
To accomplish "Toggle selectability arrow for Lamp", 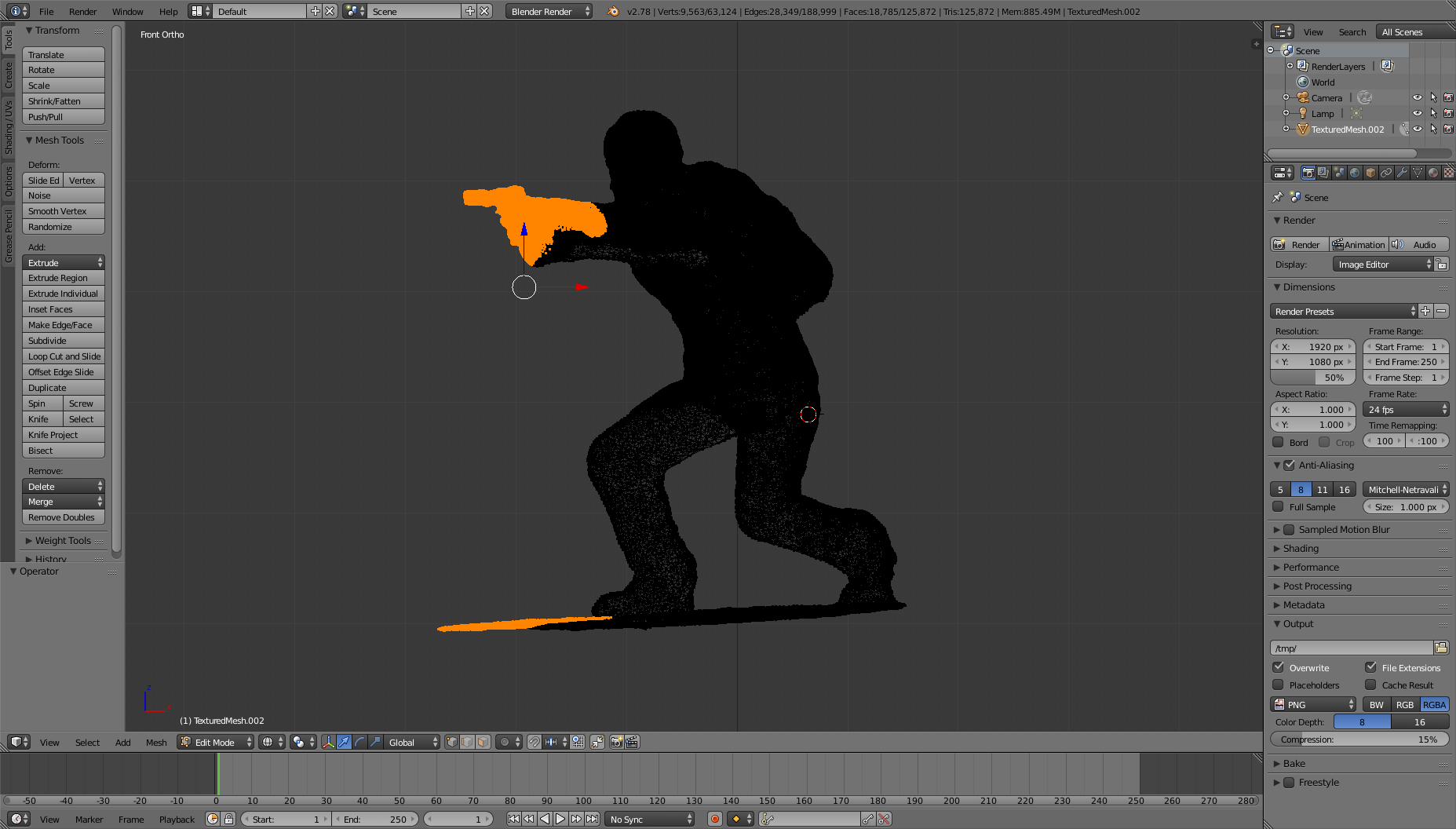I will [1433, 113].
